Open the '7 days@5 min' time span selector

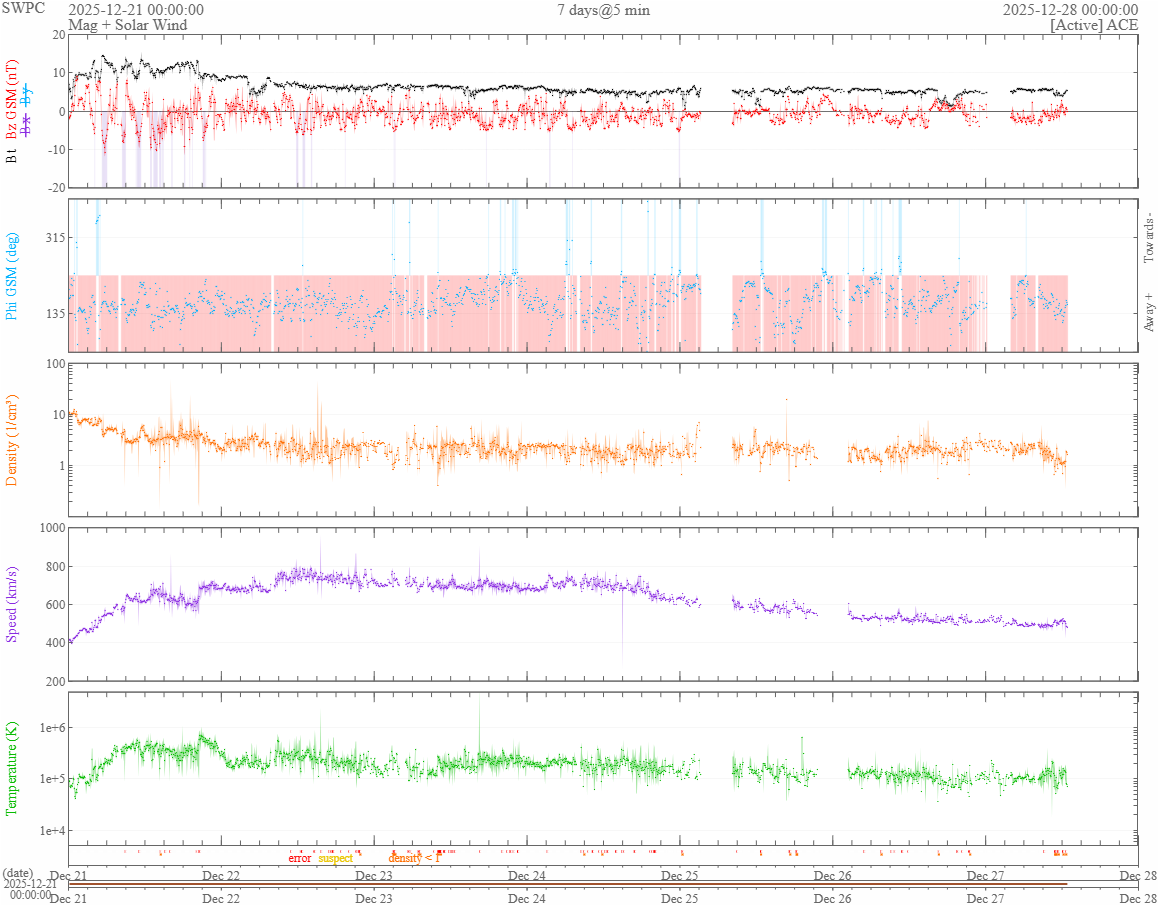(x=602, y=10)
